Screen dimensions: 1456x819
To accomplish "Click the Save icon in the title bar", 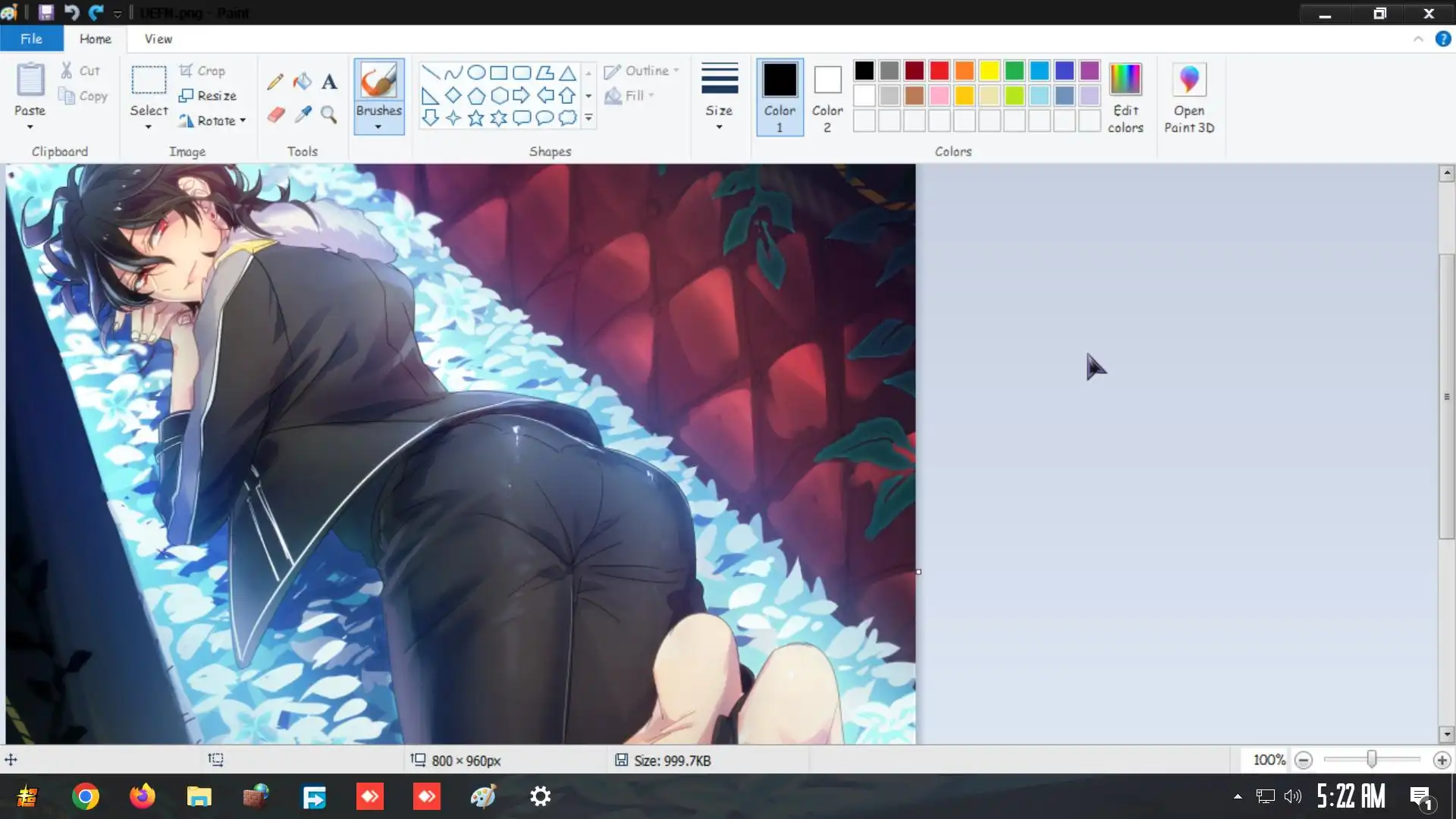I will (45, 12).
